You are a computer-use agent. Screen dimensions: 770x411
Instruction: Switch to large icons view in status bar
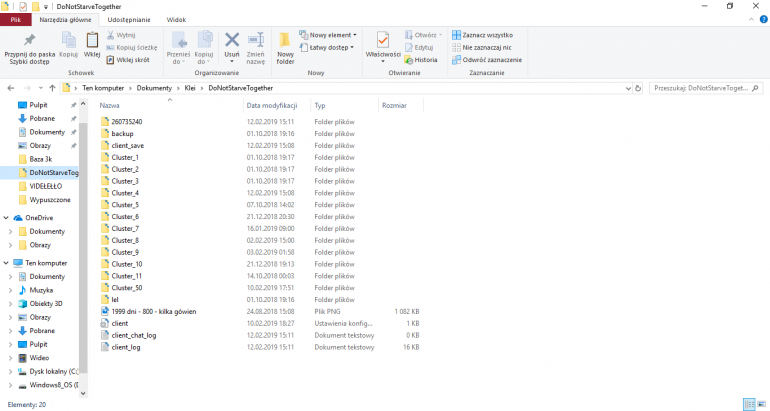point(761,405)
